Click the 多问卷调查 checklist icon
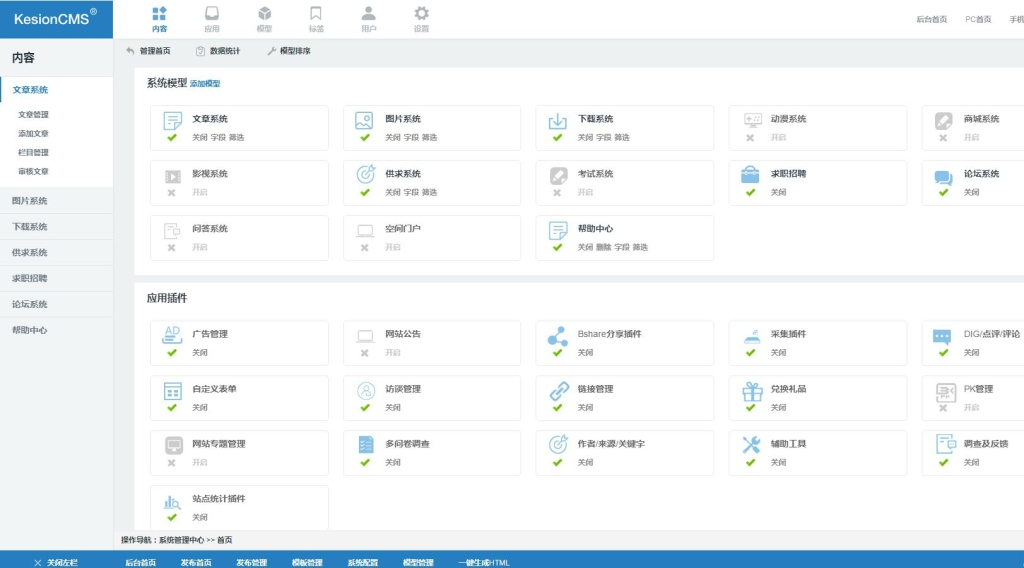 coord(366,445)
